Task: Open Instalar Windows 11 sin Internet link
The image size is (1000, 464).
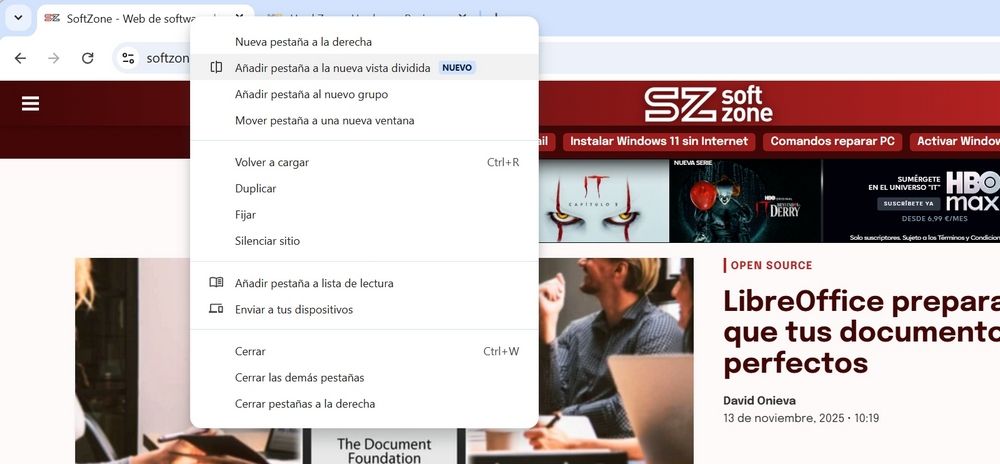Action: click(659, 141)
